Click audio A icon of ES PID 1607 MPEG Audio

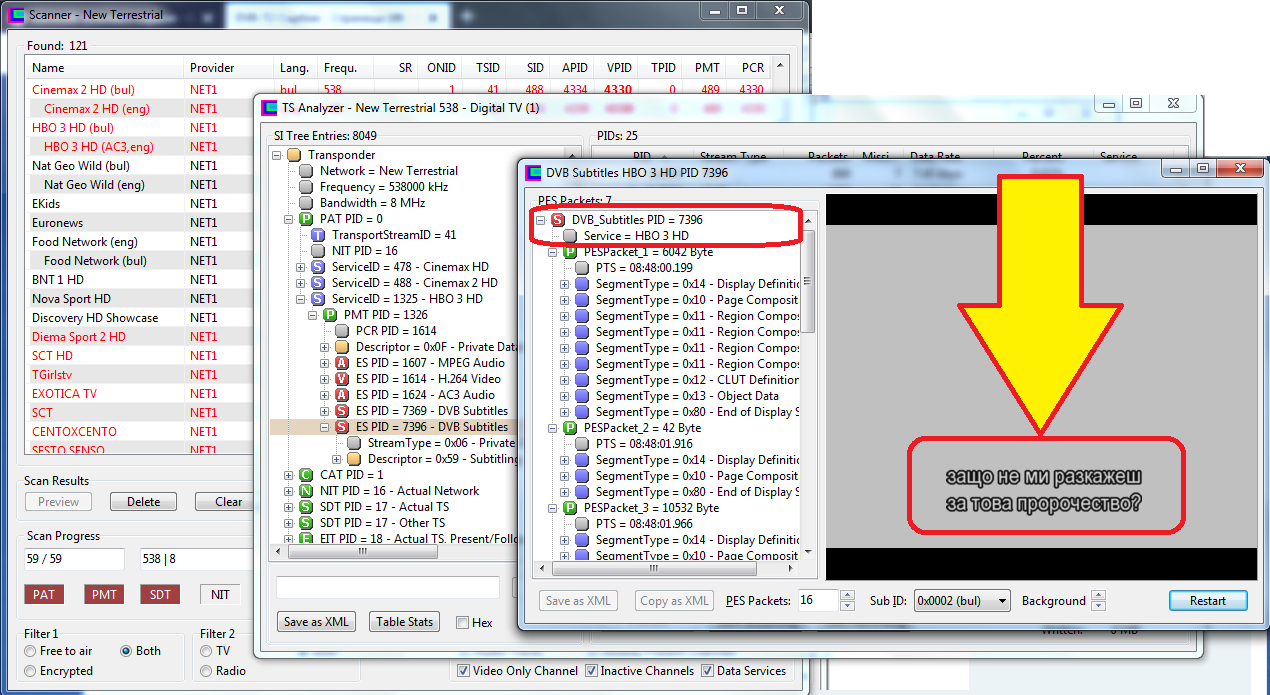click(x=342, y=363)
